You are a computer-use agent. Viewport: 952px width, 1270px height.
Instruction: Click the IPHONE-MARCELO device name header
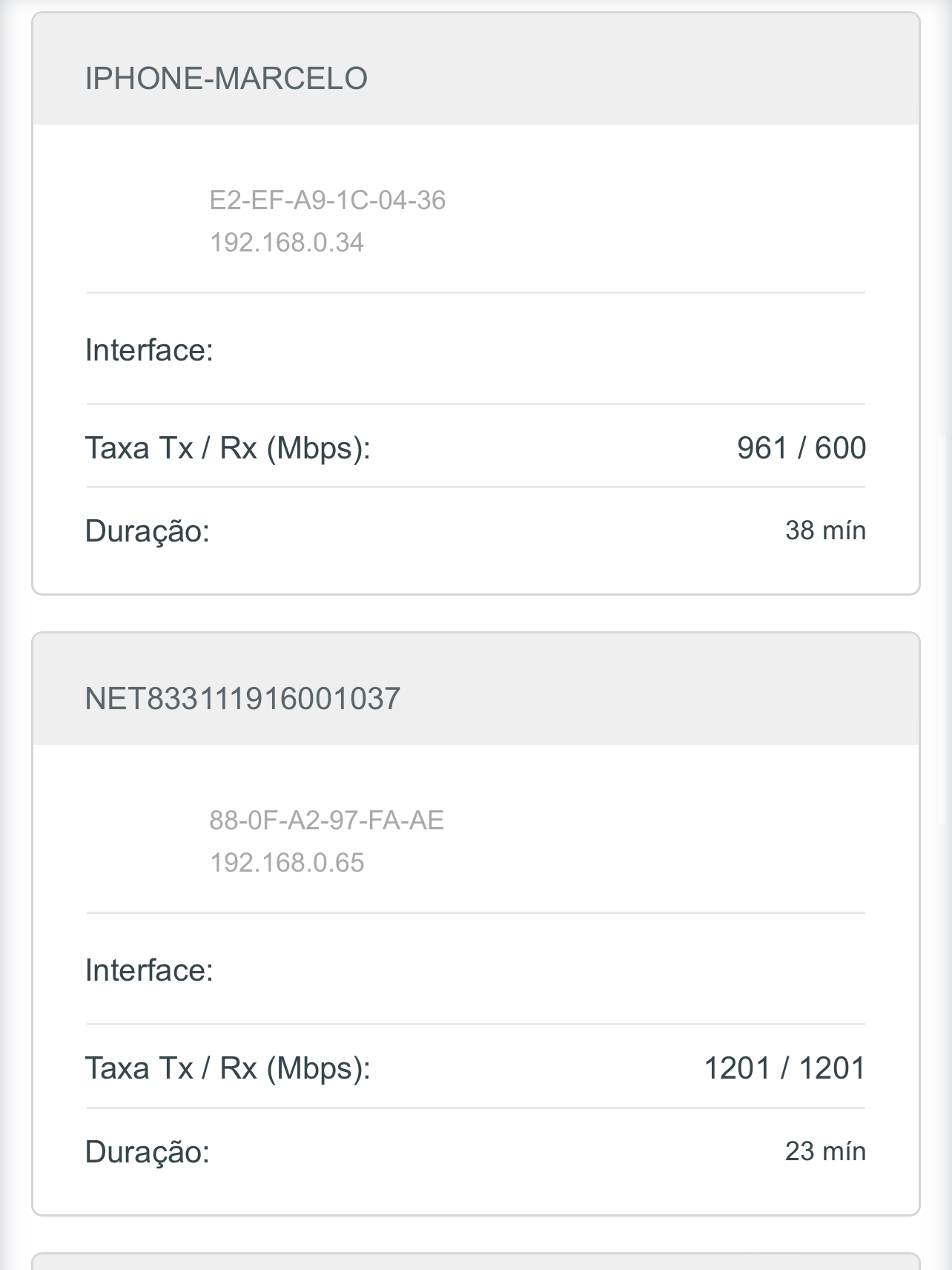click(226, 79)
